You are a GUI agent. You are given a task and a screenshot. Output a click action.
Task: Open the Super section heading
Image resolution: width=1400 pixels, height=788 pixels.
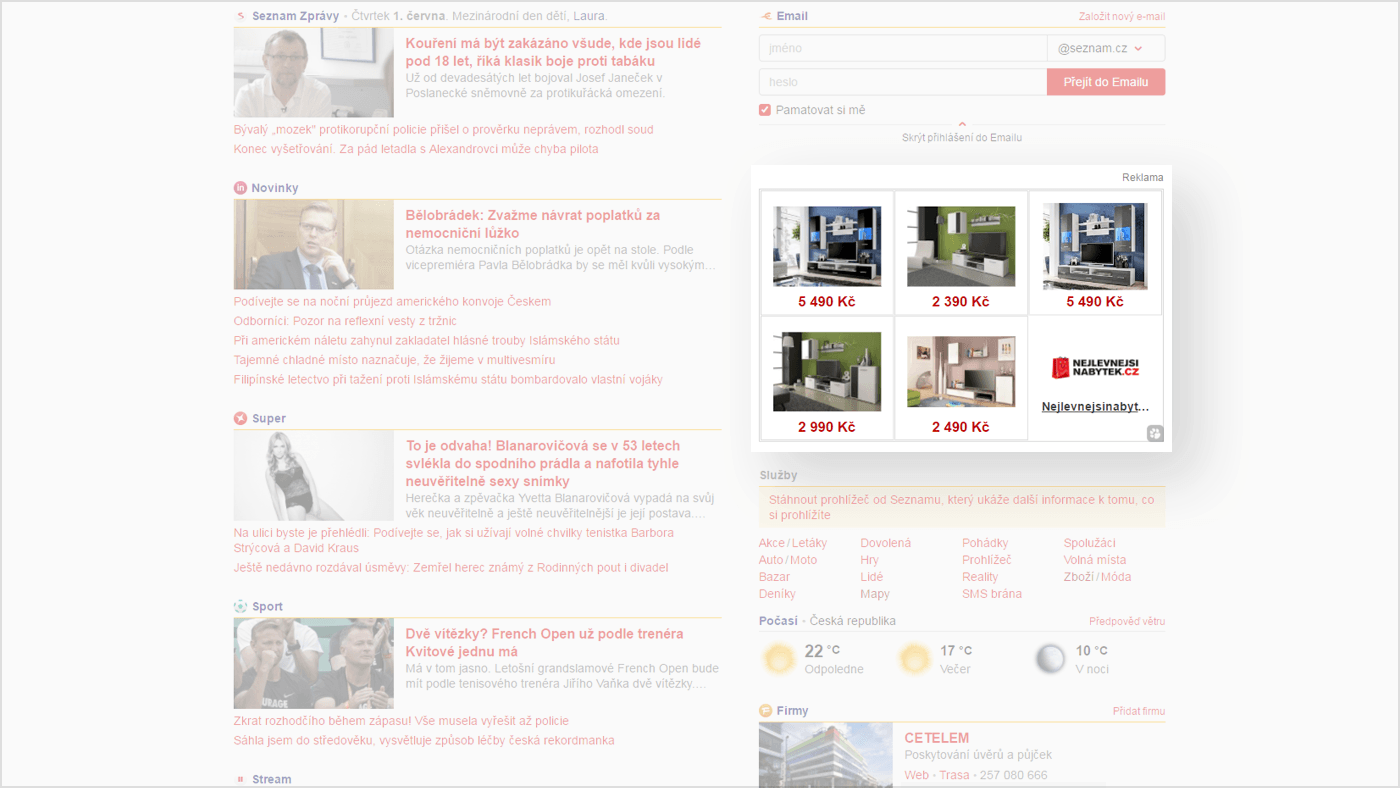click(x=269, y=418)
